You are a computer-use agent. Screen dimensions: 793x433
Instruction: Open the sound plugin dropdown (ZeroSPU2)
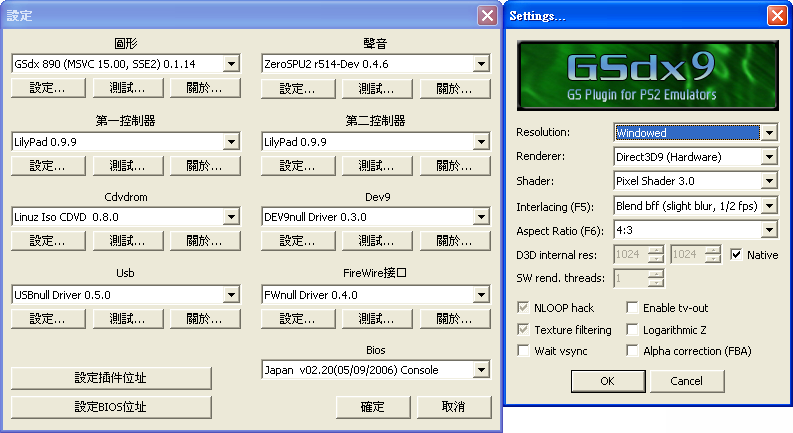click(x=376, y=64)
